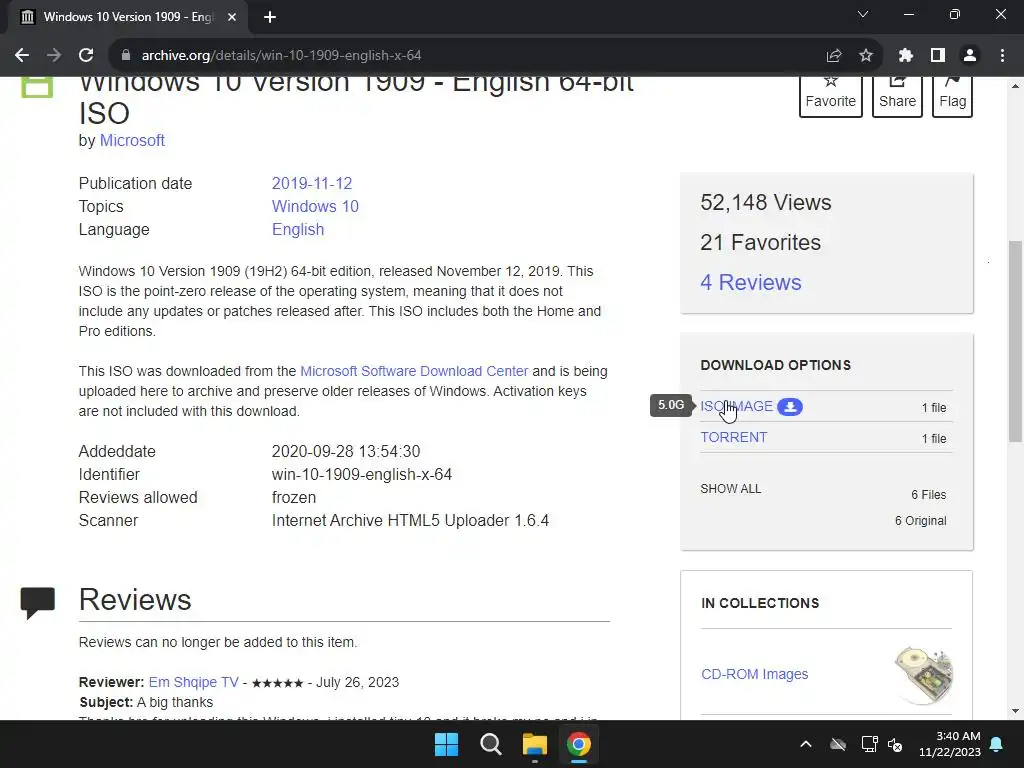
Task: Open Chrome extensions puzzle icon
Action: click(x=905, y=56)
